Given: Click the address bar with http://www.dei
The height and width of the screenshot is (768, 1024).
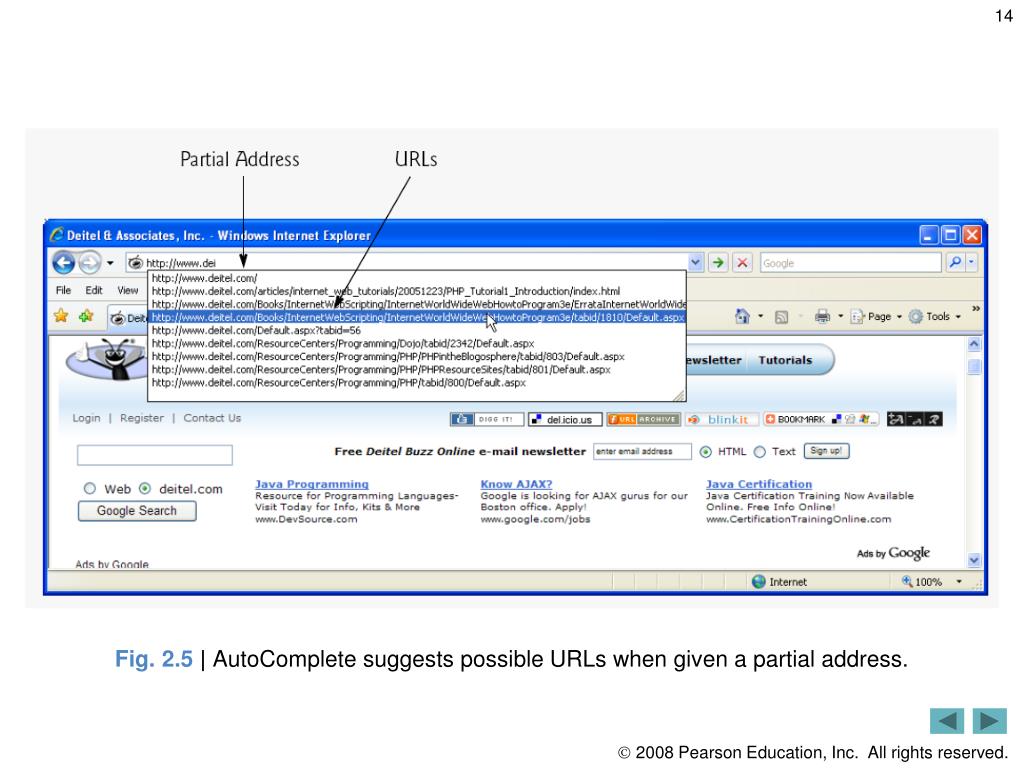Looking at the screenshot, I should pyautogui.click(x=407, y=263).
